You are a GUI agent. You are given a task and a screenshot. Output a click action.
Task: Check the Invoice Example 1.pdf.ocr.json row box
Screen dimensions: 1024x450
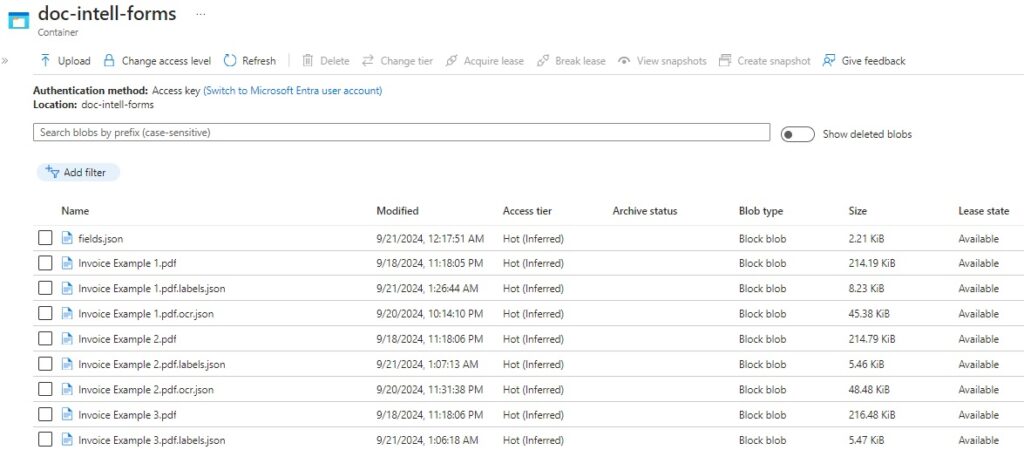pyautogui.click(x=44, y=313)
